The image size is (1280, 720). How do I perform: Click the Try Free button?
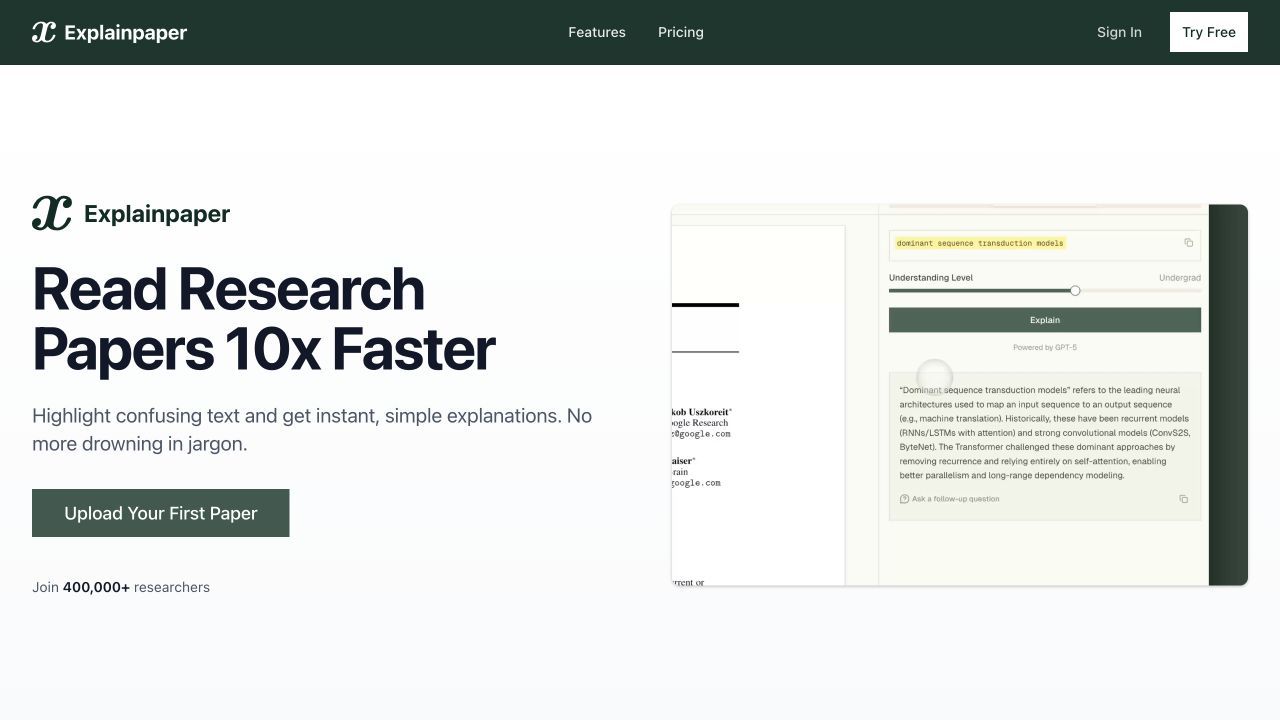point(1209,32)
